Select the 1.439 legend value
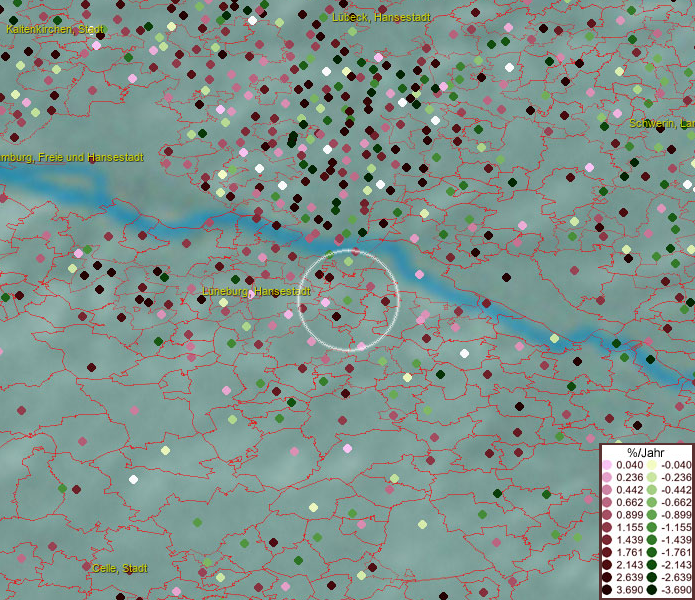This screenshot has height=600, width=695. pos(630,540)
